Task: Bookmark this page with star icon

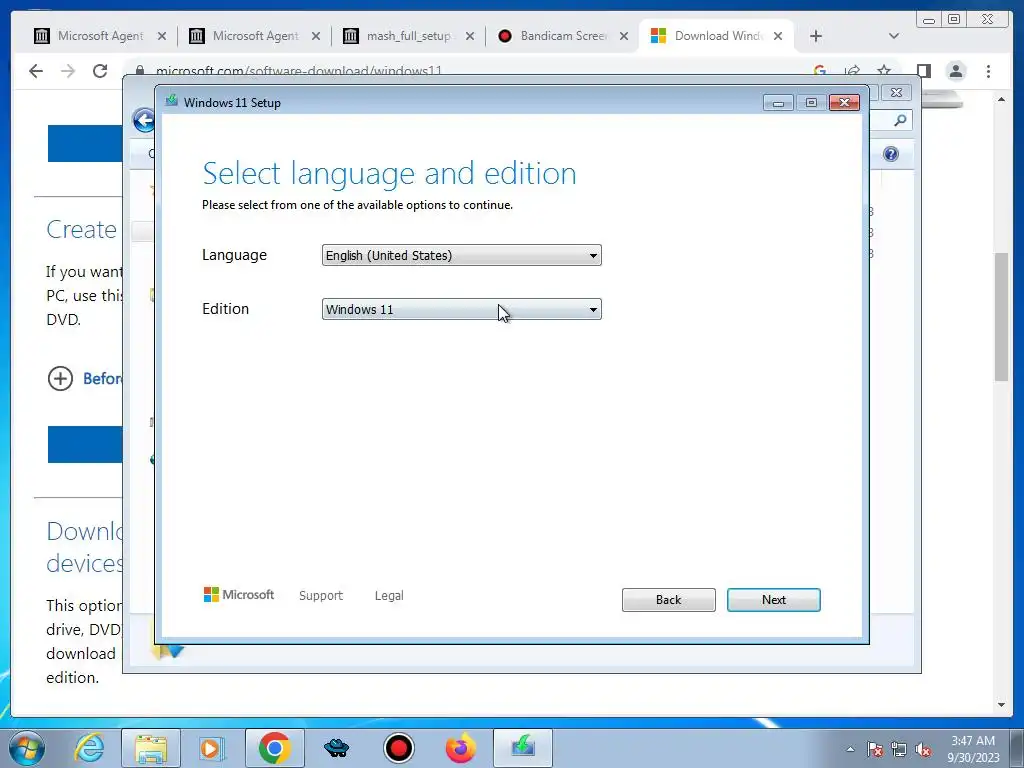Action: coord(884,71)
